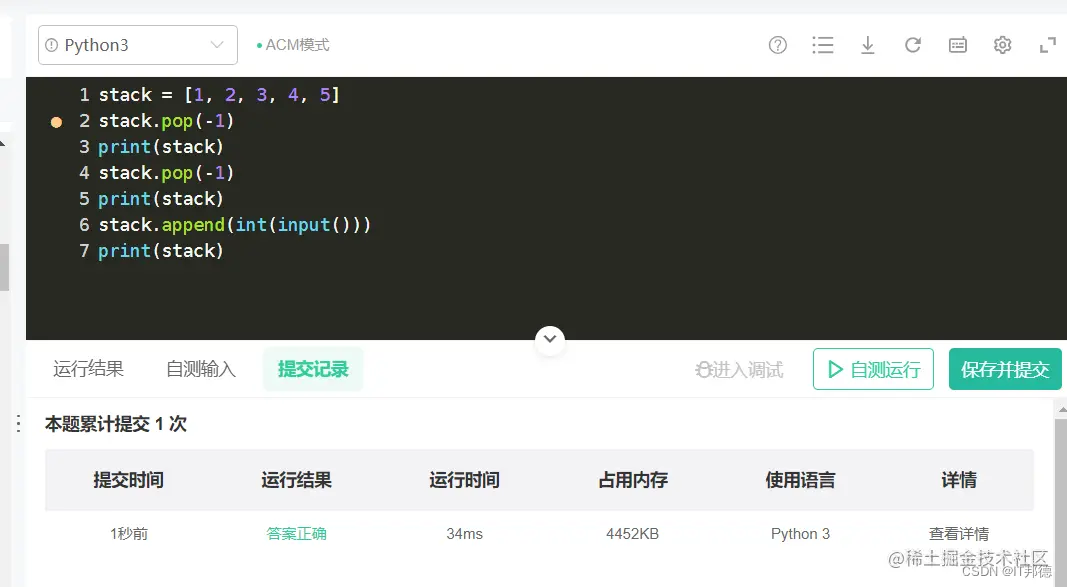Collapse the code editor panel chevron
1067x587 pixels.
tap(550, 340)
